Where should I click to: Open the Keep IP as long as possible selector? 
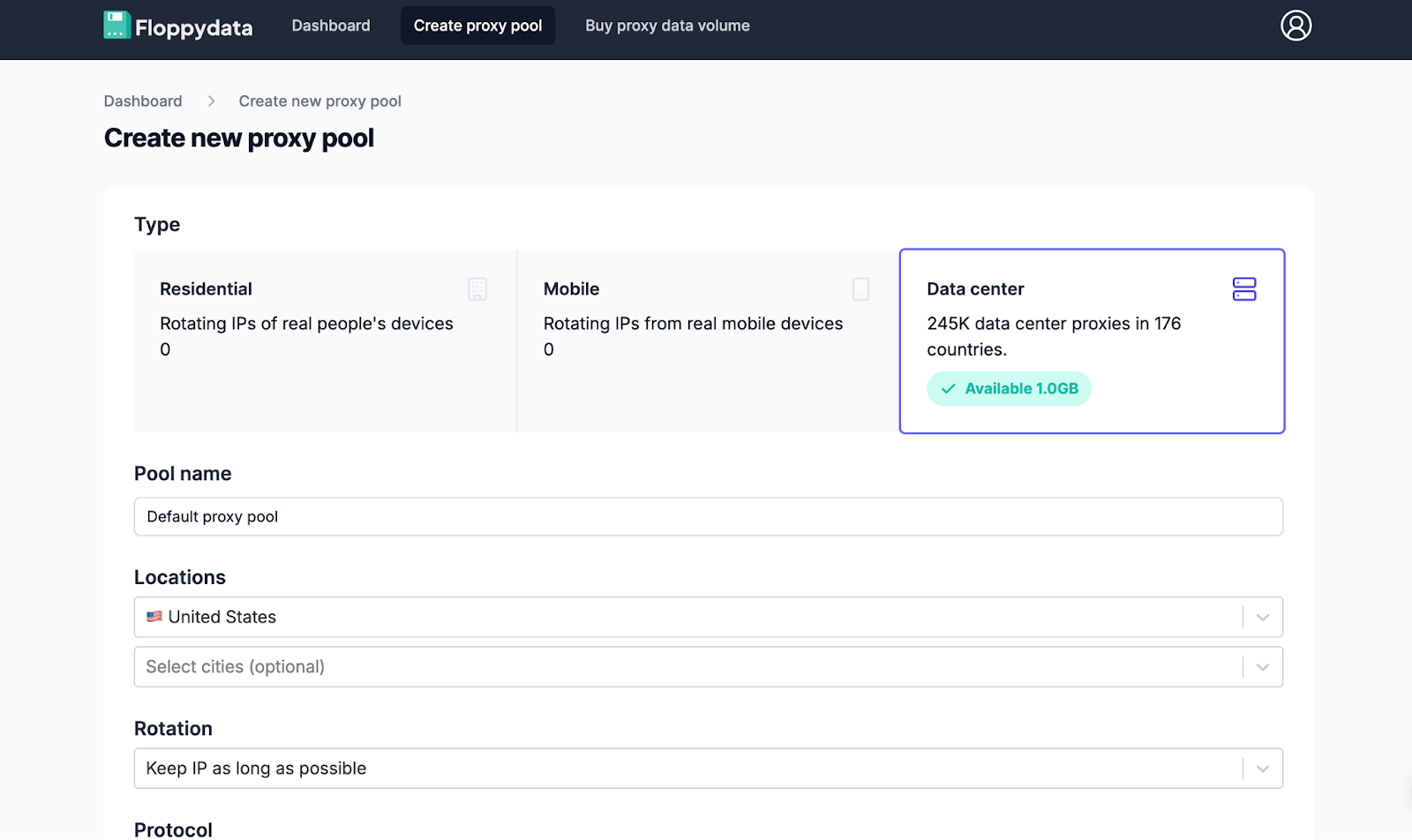click(x=709, y=769)
